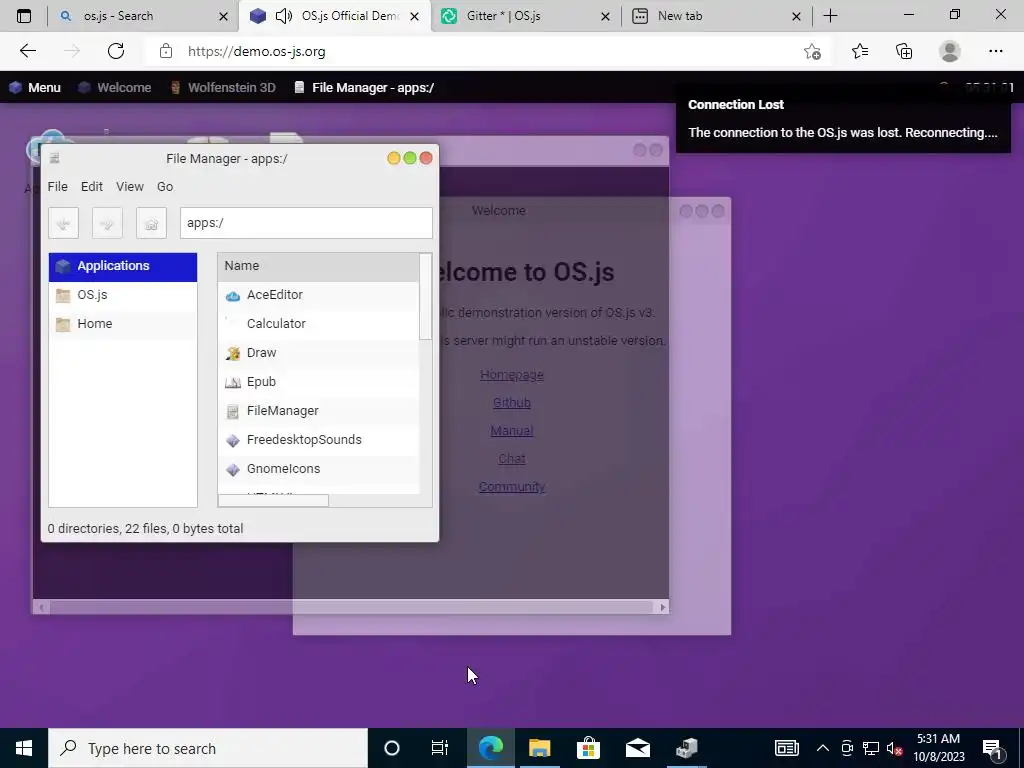1024x768 pixels.
Task: Open Github link in Welcome window
Action: coord(511,403)
